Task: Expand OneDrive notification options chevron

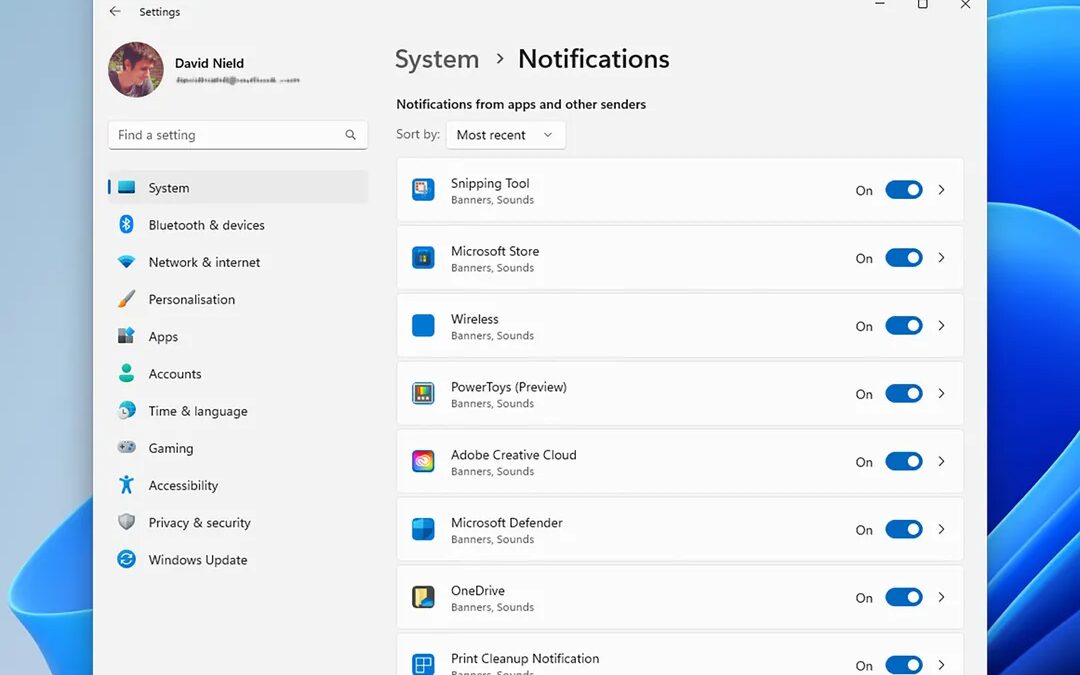Action: pyautogui.click(x=941, y=598)
